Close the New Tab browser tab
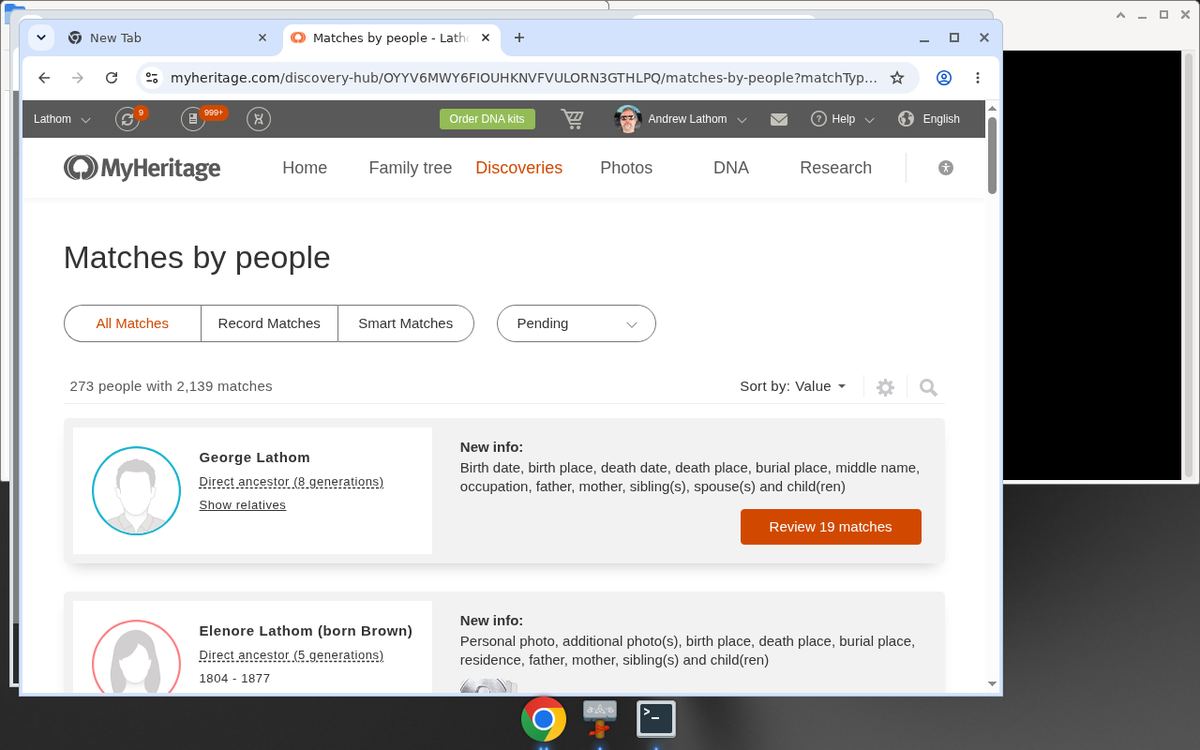 pos(262,37)
